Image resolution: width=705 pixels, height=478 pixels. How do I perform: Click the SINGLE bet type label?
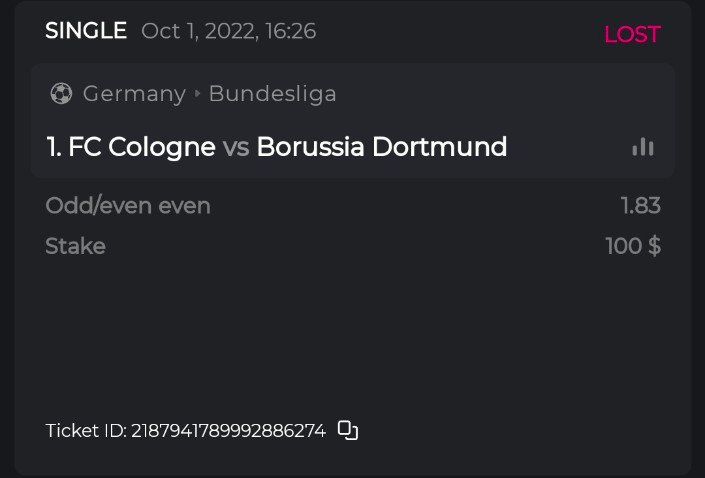(x=86, y=31)
